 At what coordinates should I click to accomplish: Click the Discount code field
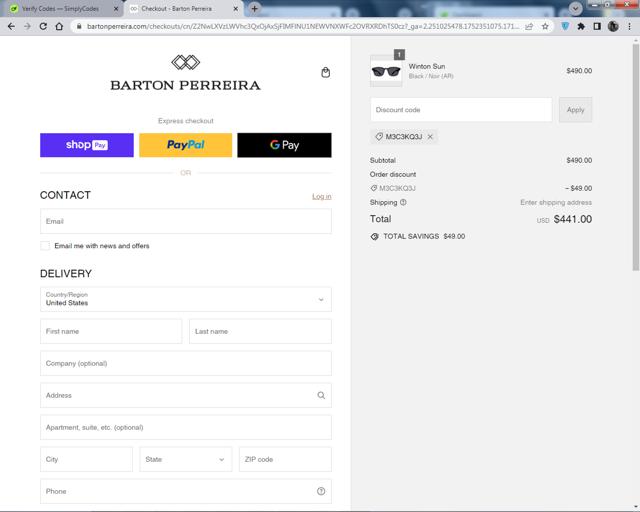[461, 109]
